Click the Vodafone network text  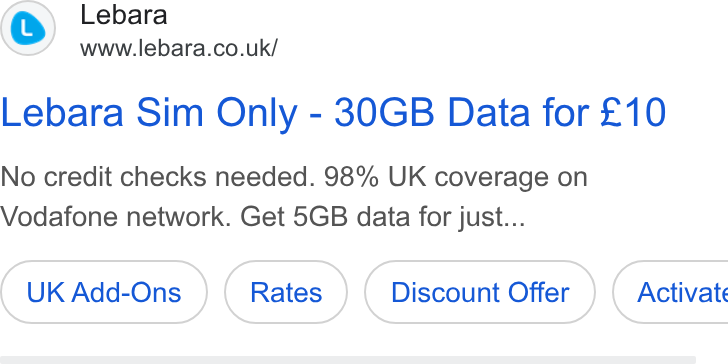[116, 216]
